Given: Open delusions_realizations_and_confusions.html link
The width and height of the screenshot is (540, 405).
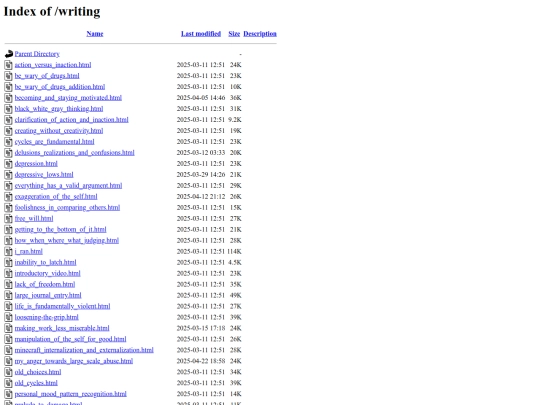Looking at the screenshot, I should pyautogui.click(x=74, y=153).
